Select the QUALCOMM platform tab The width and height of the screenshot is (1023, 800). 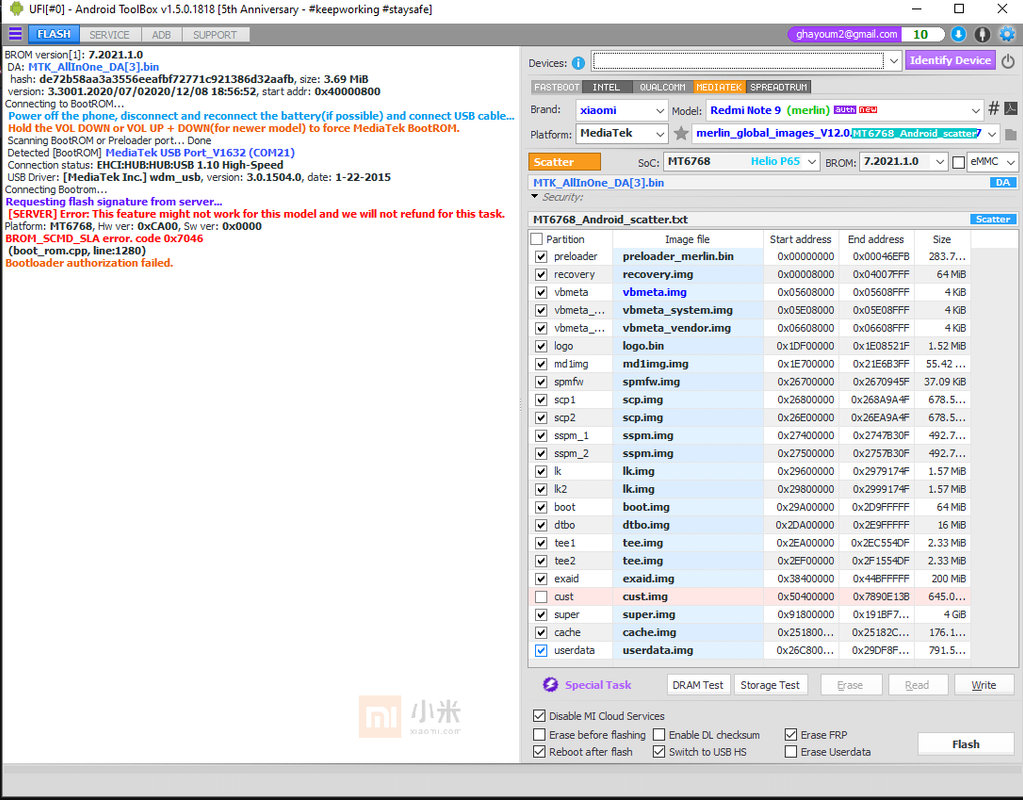662,87
